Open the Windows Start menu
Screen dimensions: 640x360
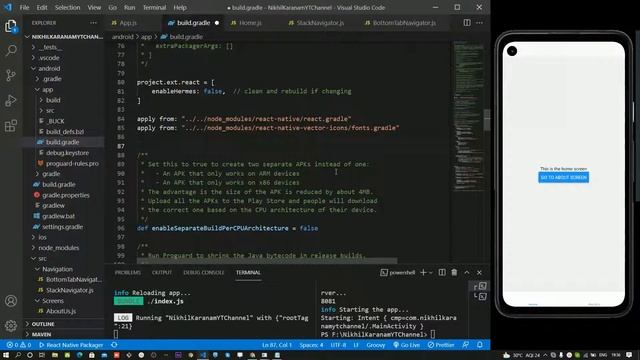(6, 355)
